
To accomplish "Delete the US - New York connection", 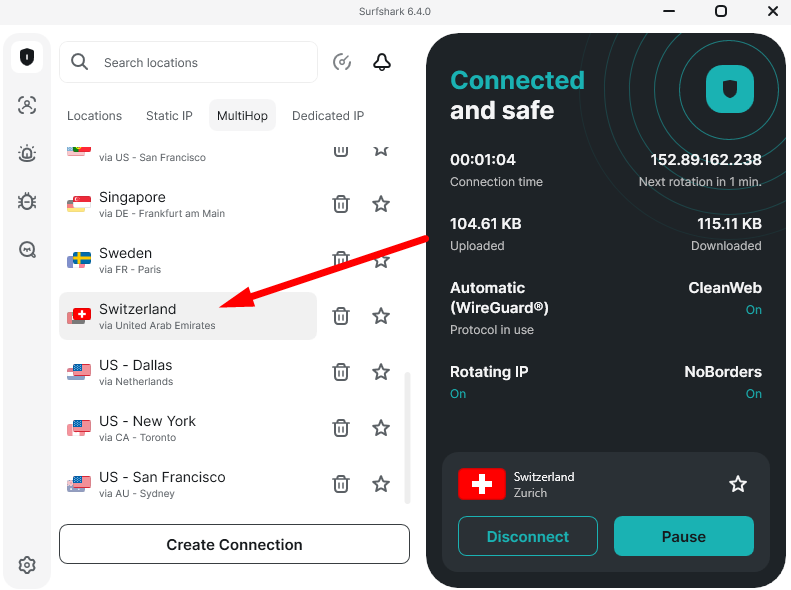I will (341, 428).
